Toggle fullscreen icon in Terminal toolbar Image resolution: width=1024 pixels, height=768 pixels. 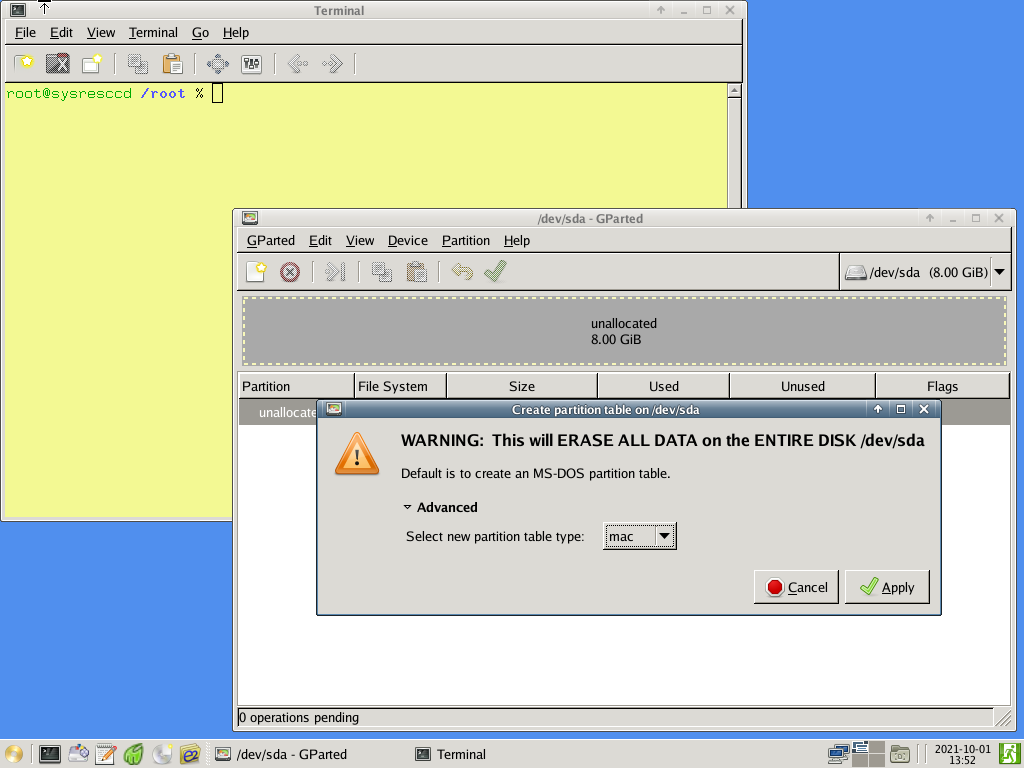(x=217, y=63)
